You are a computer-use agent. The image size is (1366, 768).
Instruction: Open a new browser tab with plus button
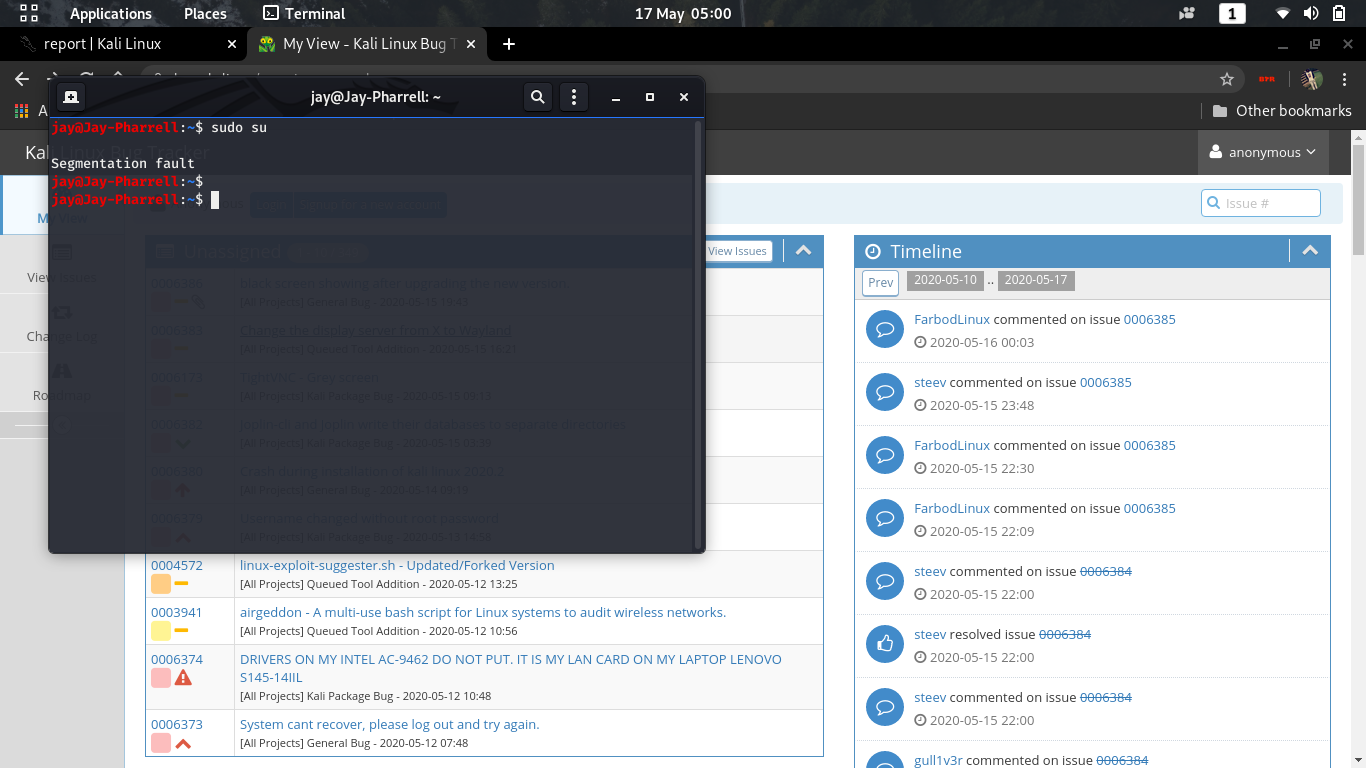click(x=509, y=44)
